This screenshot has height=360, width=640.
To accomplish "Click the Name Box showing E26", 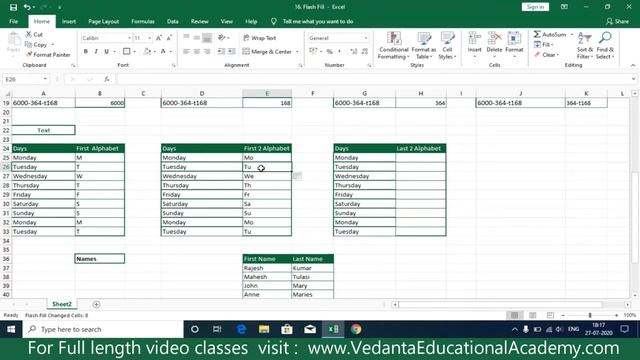I will 26,79.
